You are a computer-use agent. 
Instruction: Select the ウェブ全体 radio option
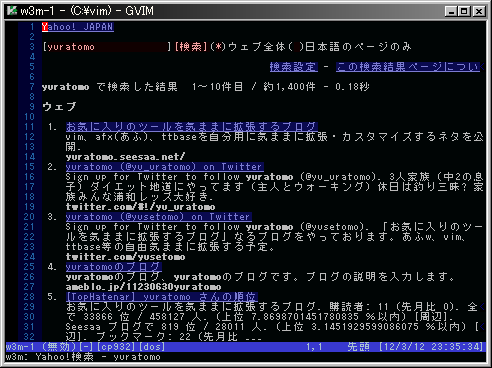[x=219, y=47]
